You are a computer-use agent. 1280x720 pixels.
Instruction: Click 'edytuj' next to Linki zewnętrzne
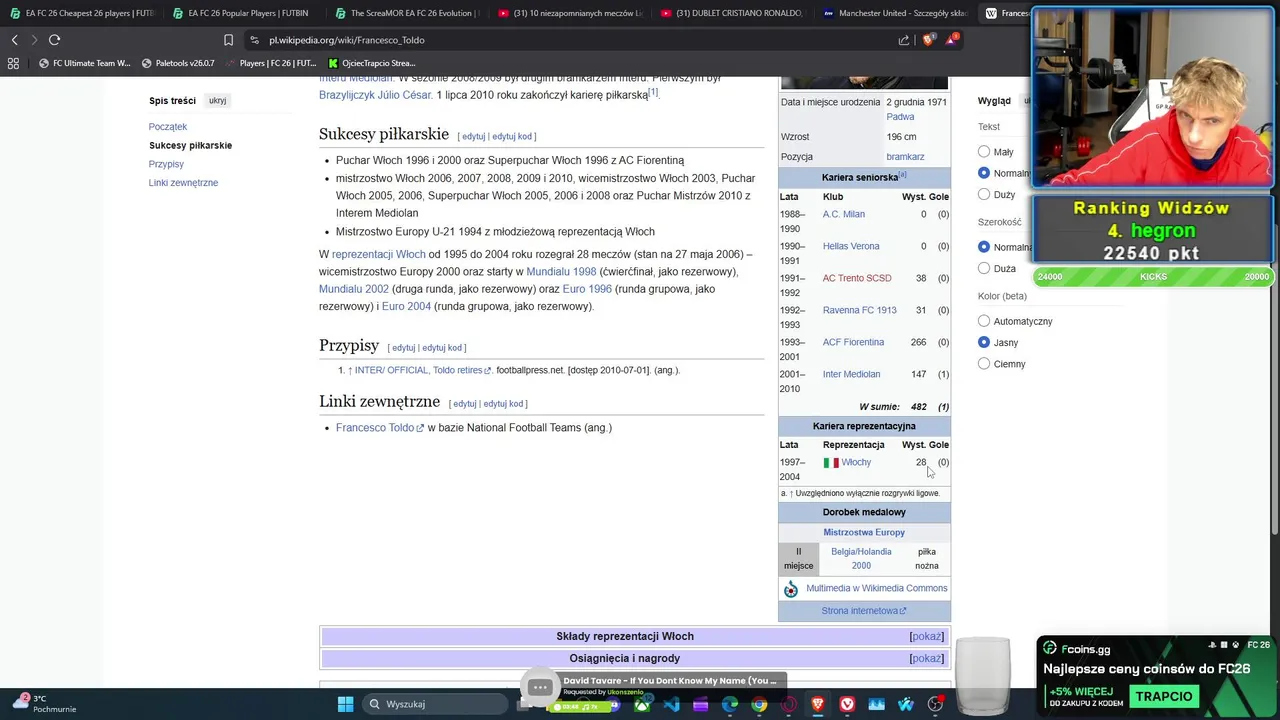click(x=464, y=404)
